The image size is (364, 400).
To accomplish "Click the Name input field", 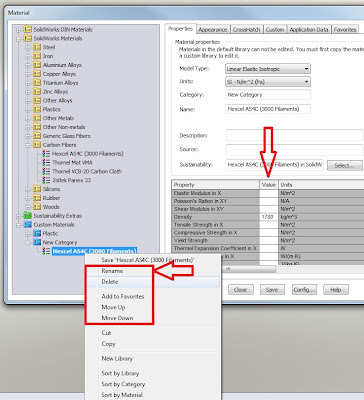I will pos(268,109).
